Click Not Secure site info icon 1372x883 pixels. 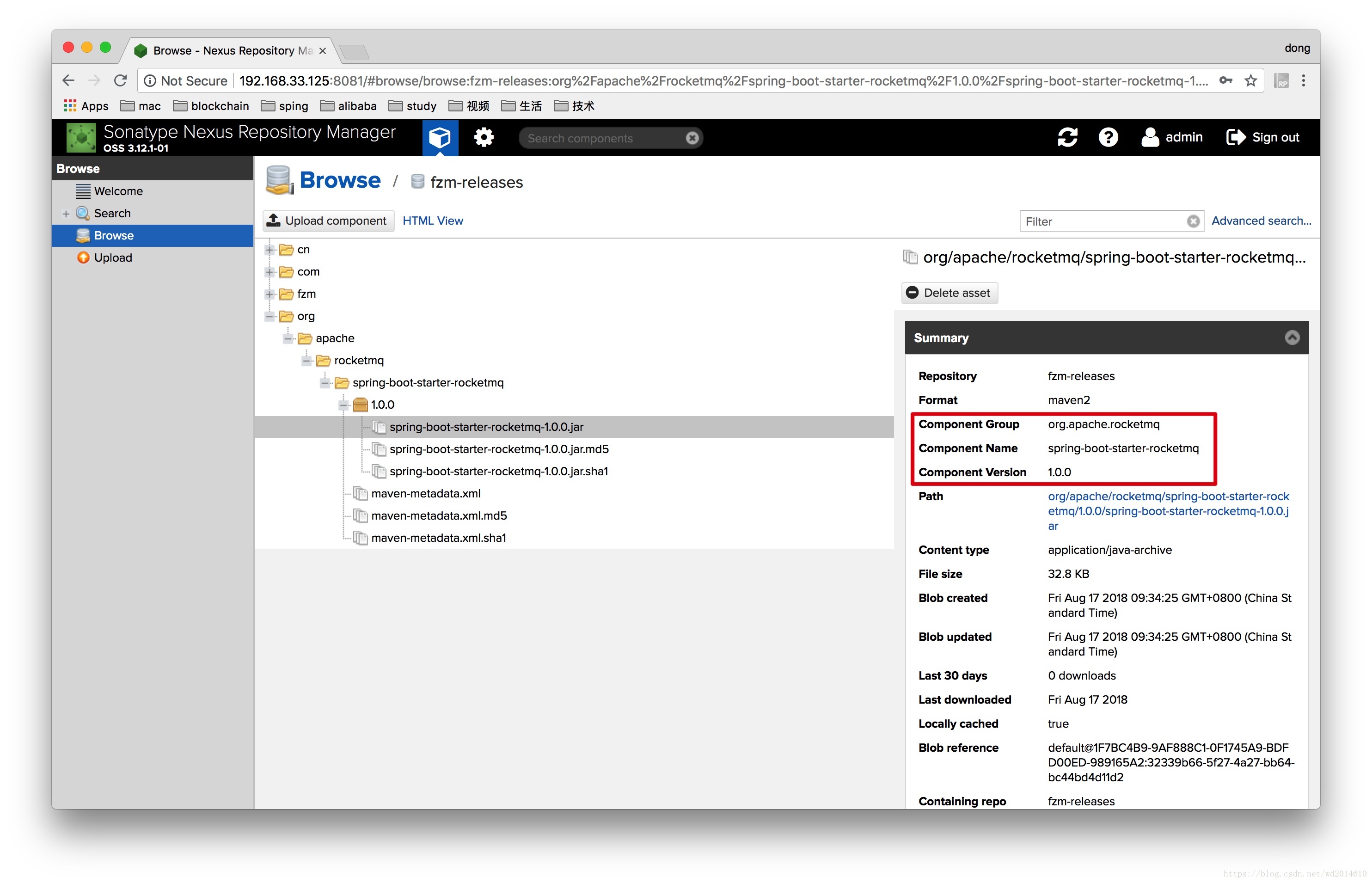pos(150,81)
